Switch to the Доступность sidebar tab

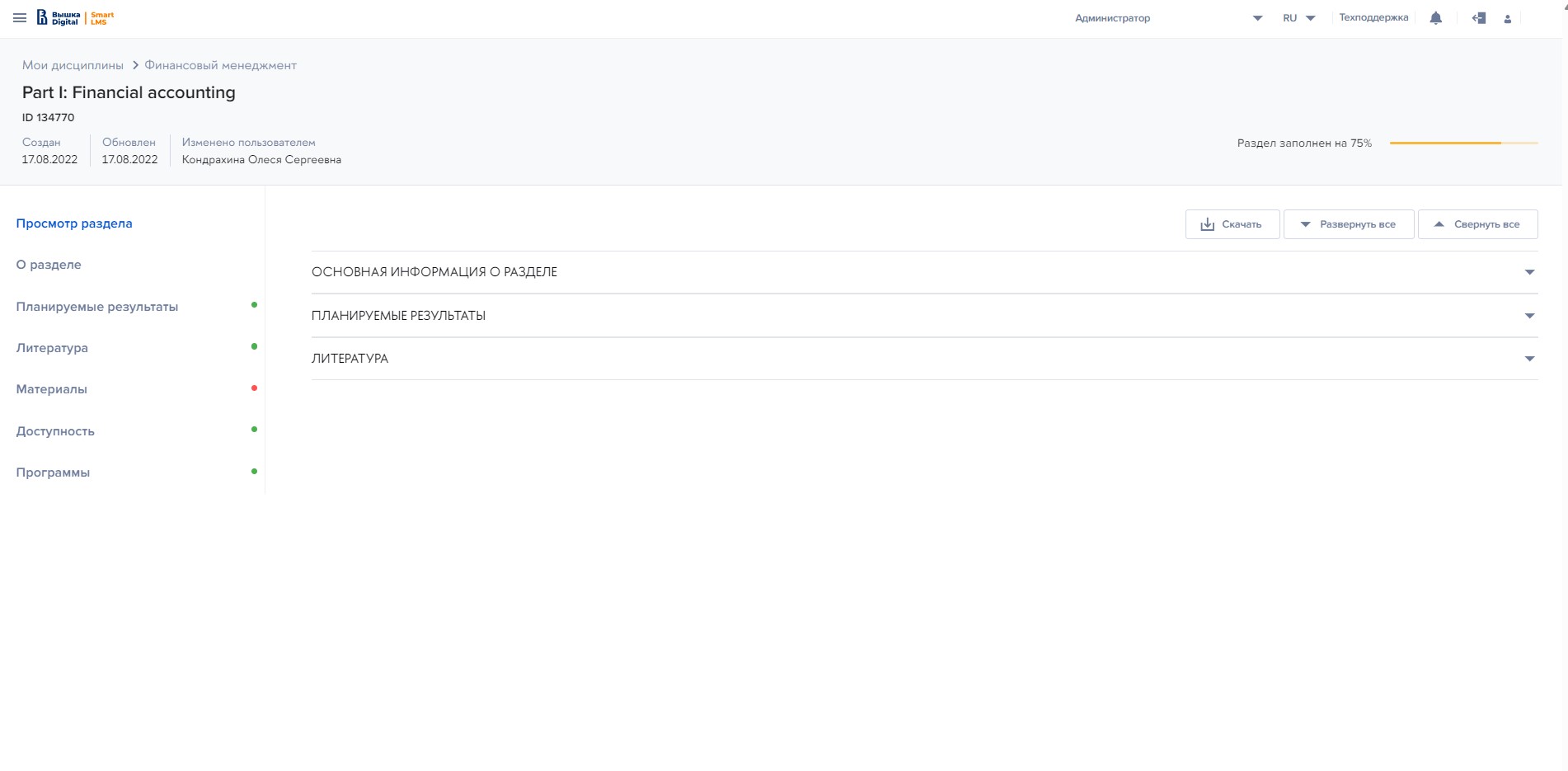tap(55, 431)
